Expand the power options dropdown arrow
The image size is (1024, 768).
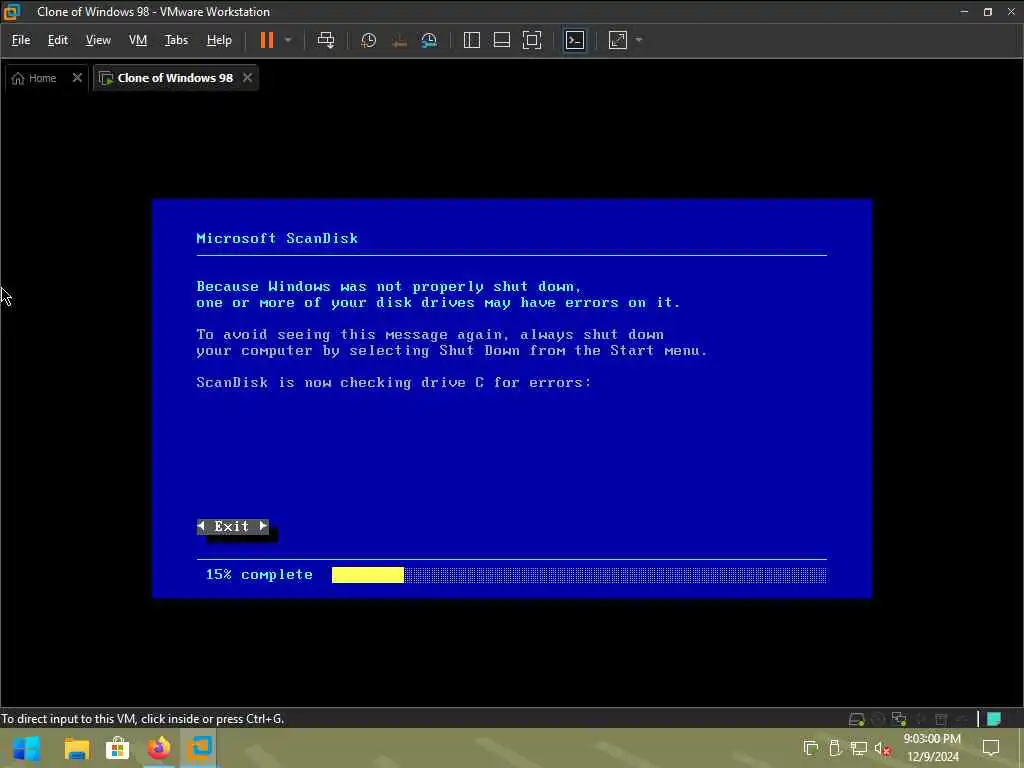pos(288,40)
